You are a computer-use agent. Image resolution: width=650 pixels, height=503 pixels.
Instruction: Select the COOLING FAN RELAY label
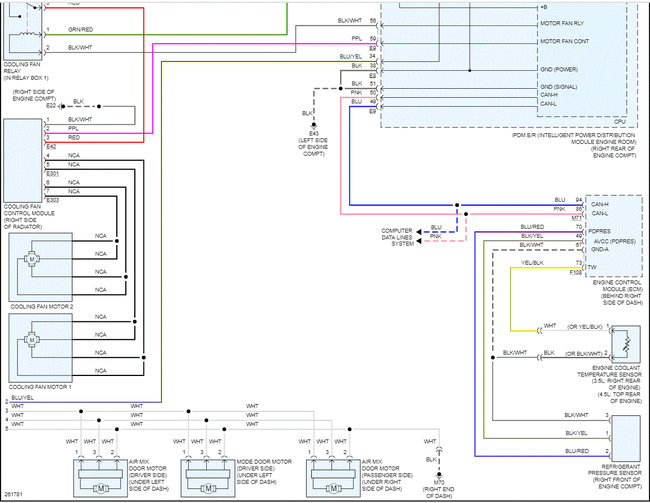26,71
